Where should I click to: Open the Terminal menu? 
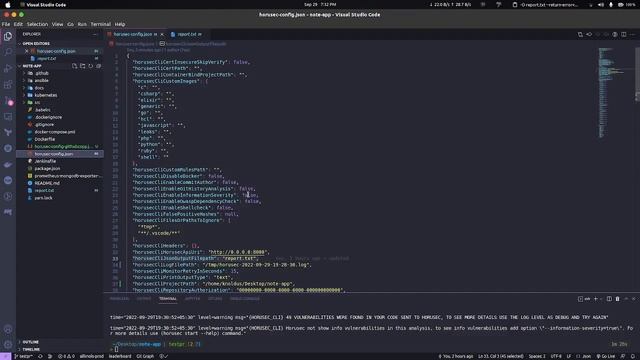(100, 24)
